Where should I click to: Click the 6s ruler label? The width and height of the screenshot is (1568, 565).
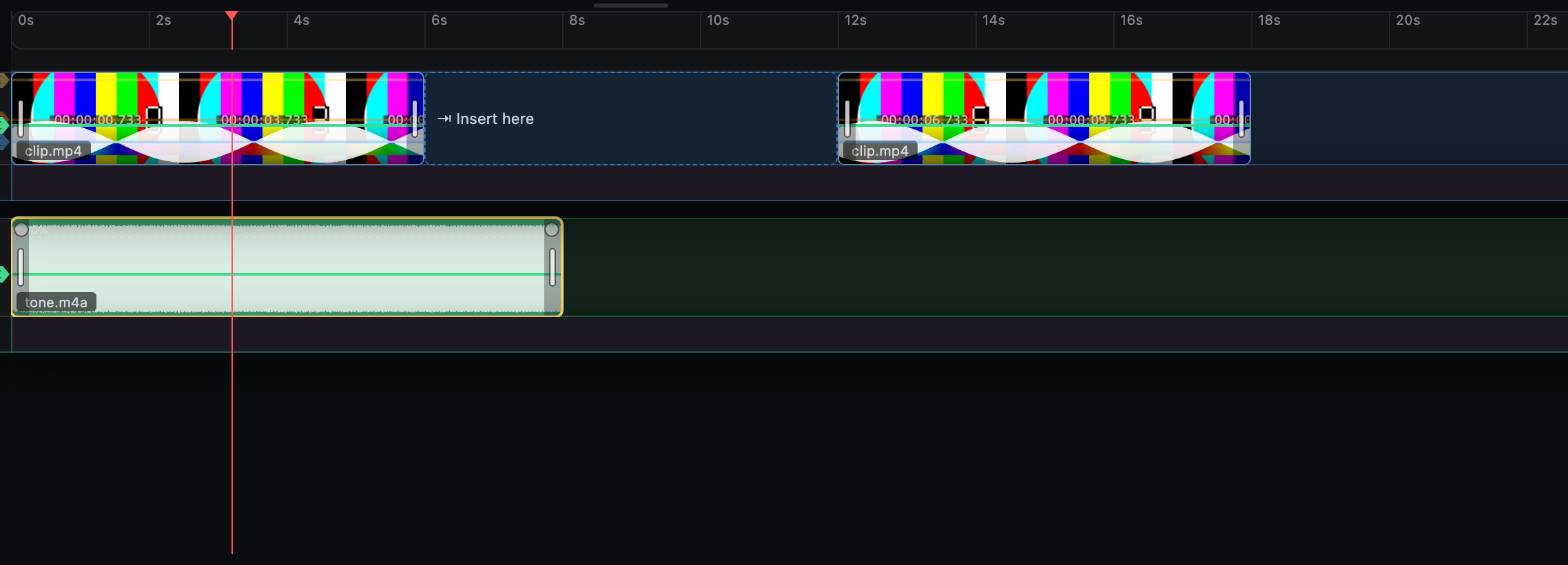coord(440,21)
